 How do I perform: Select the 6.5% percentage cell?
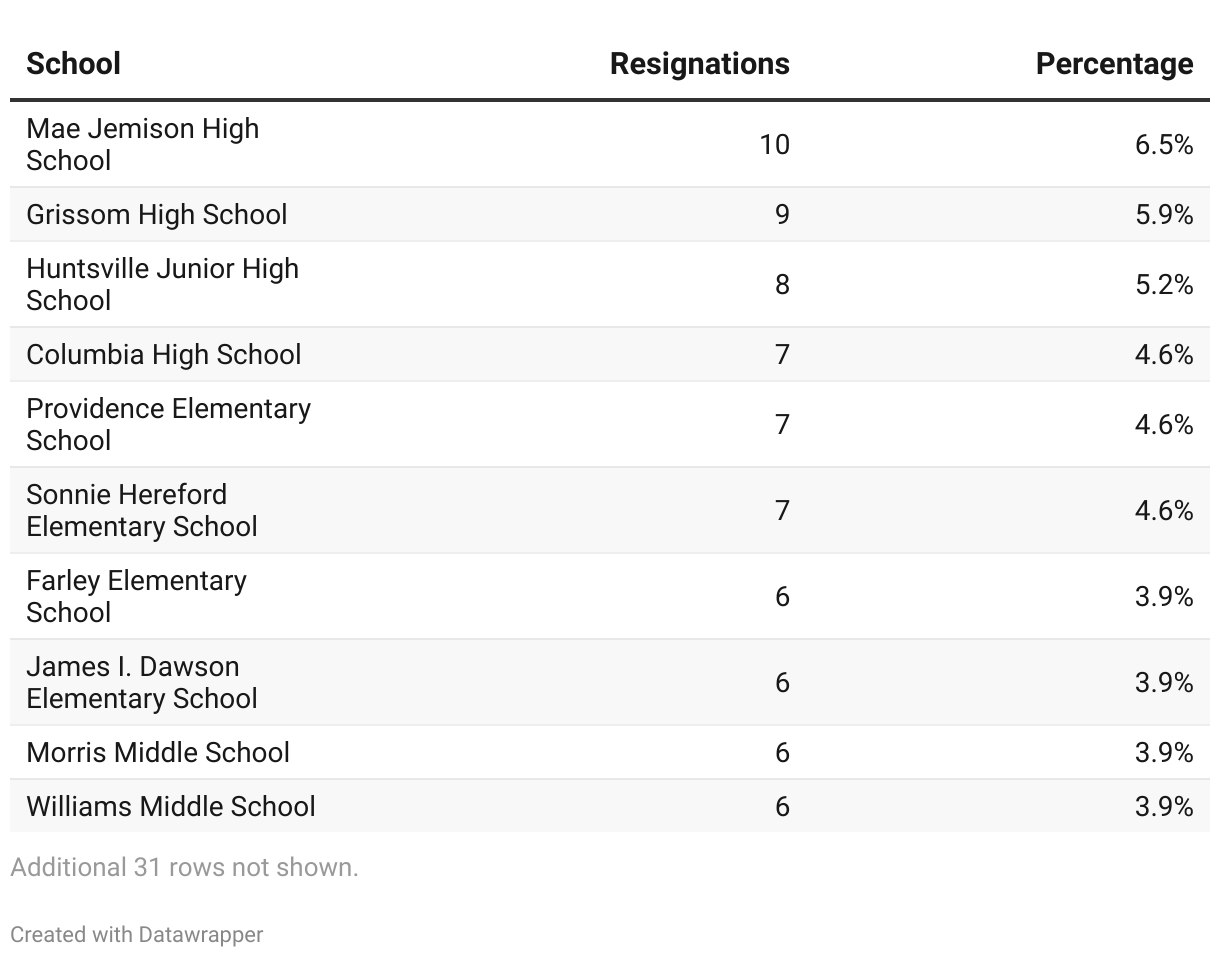1164,144
